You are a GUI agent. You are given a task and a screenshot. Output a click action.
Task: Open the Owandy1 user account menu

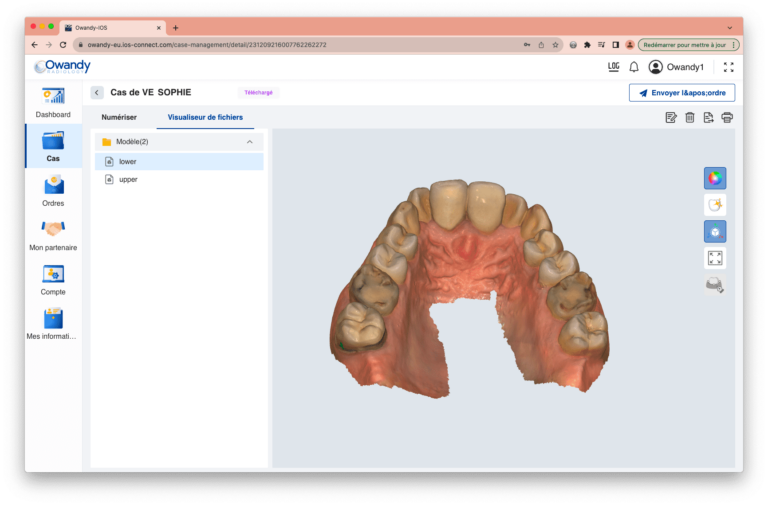click(x=676, y=67)
